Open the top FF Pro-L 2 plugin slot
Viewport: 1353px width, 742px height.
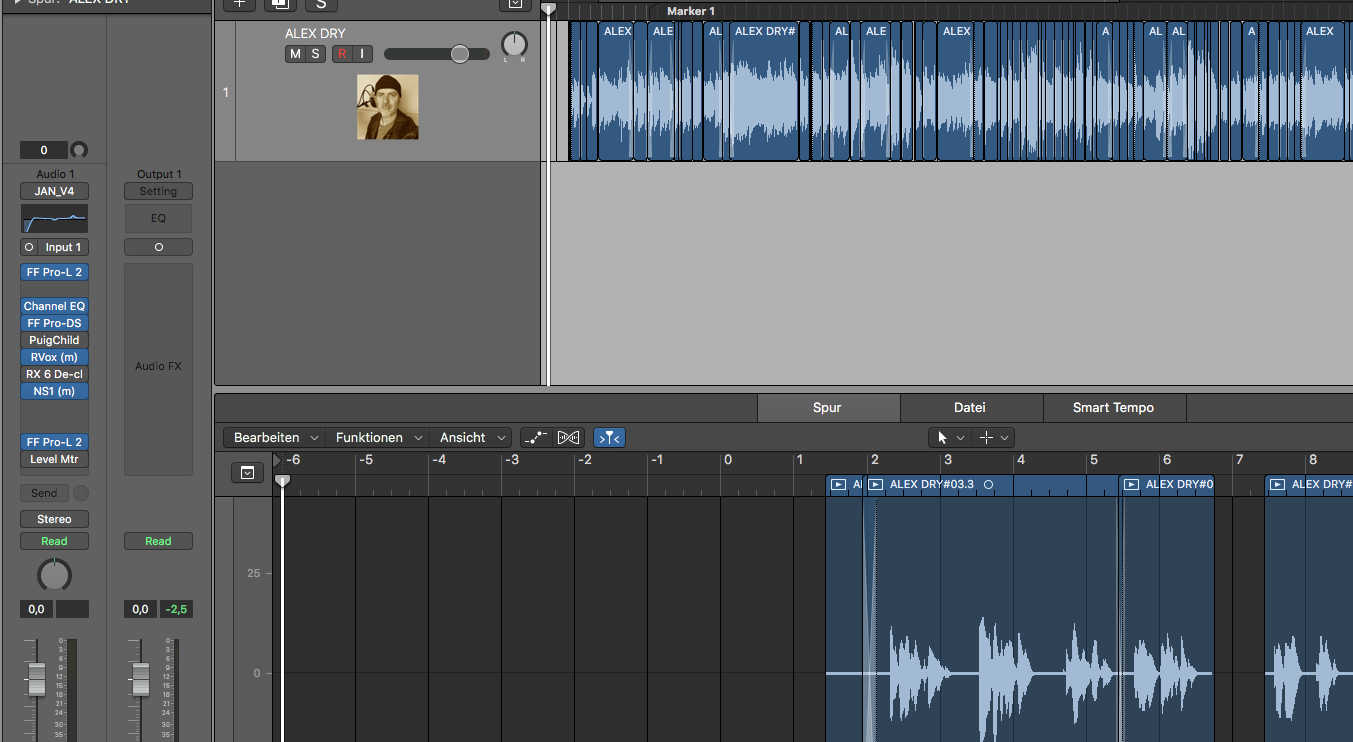pos(54,272)
